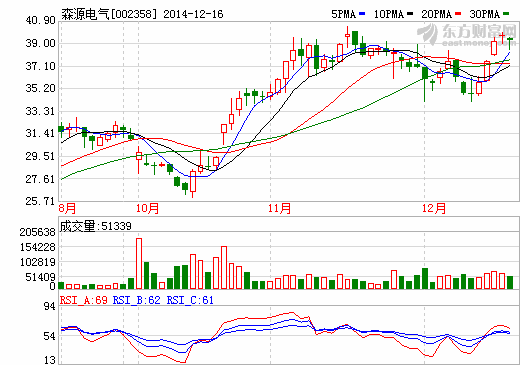Click the 29.51 price axis label

tap(40, 156)
